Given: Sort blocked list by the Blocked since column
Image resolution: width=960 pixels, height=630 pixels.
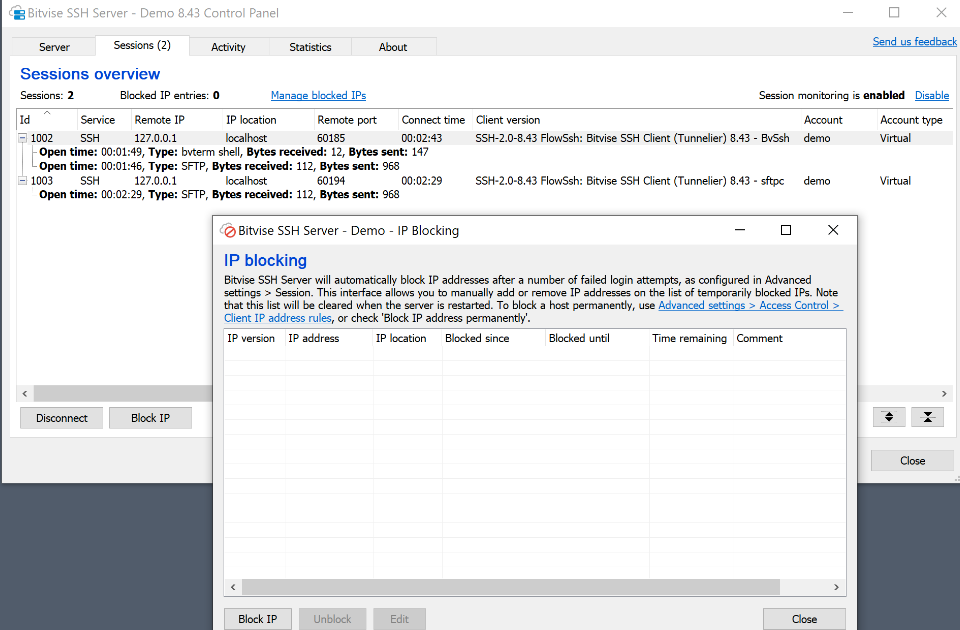Looking at the screenshot, I should [493, 339].
